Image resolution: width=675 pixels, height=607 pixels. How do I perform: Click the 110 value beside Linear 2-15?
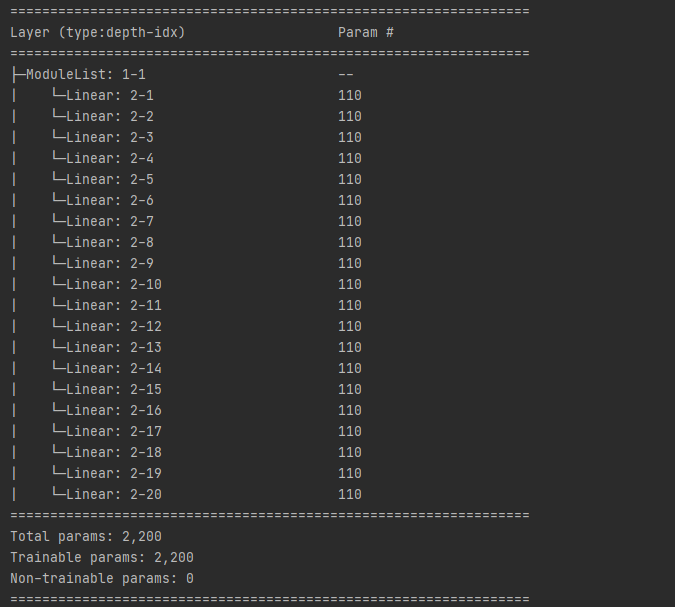tap(350, 389)
